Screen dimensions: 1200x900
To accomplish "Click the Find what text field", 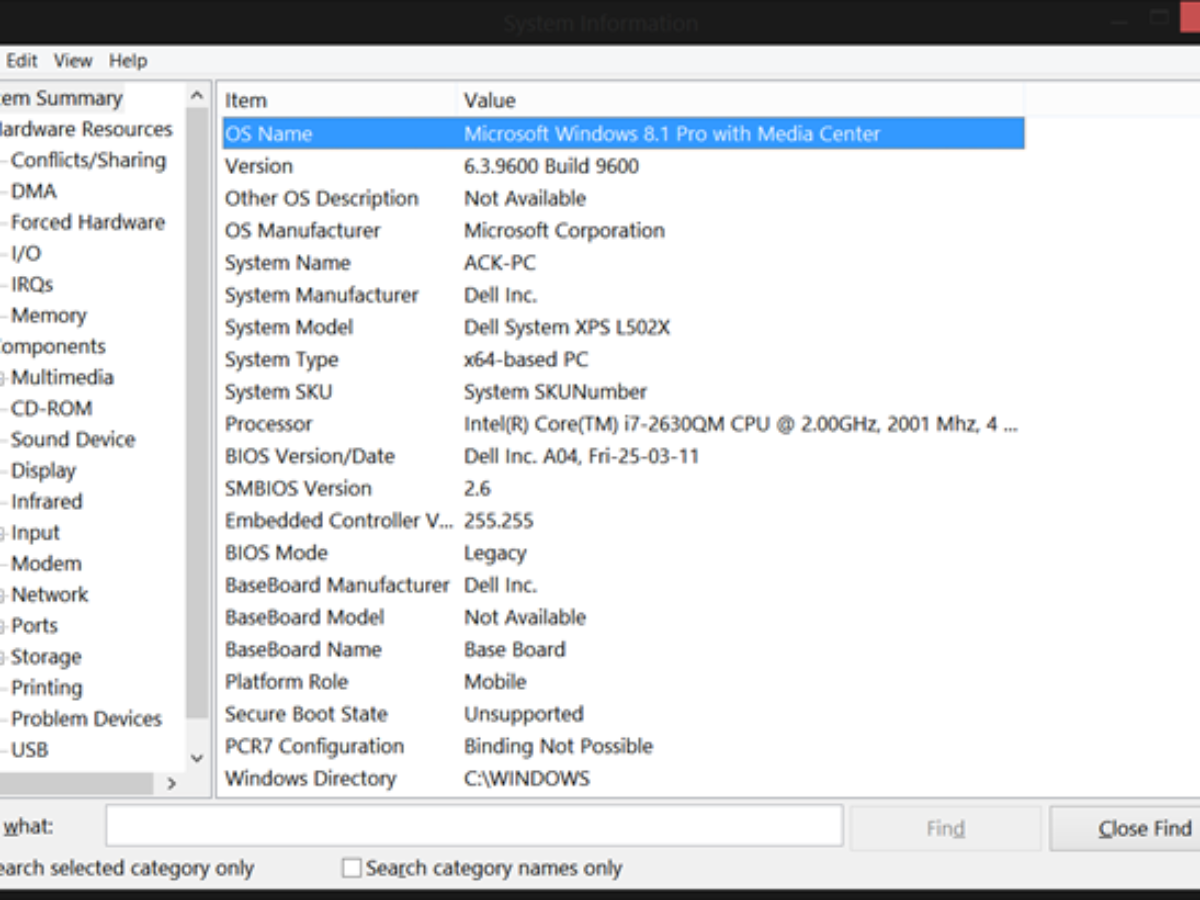I will [x=474, y=827].
